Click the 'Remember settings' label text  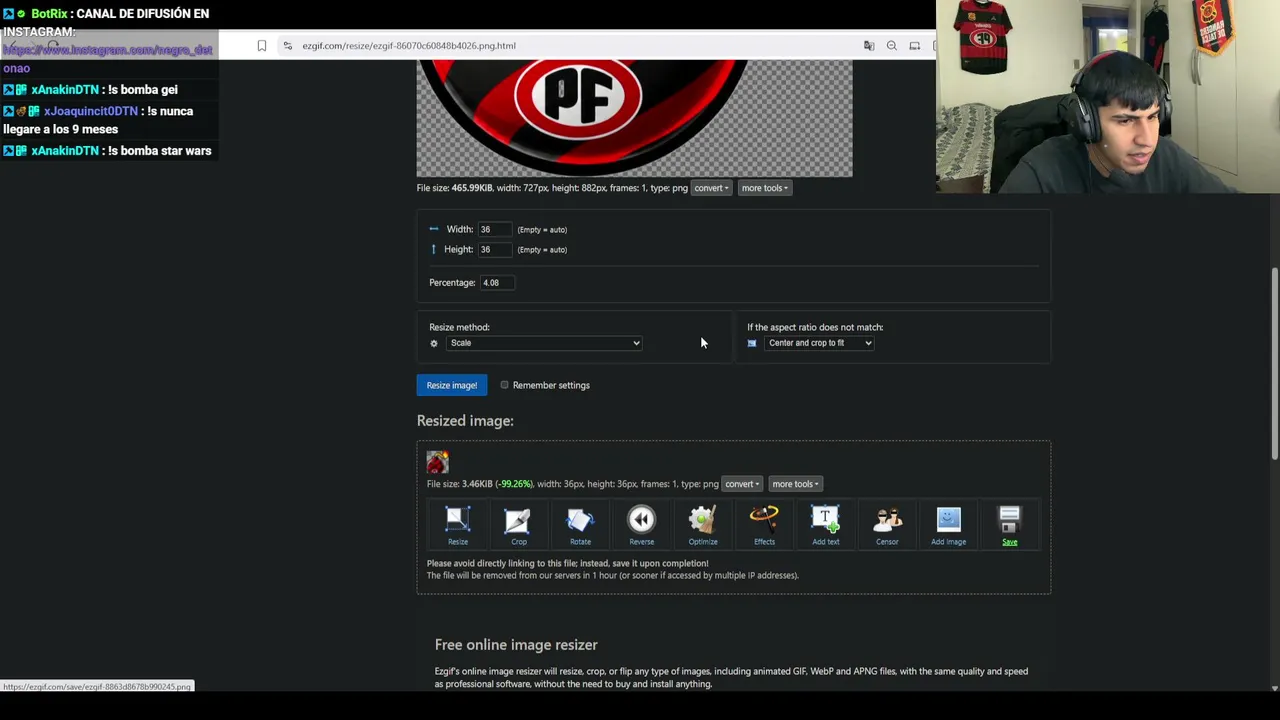point(551,385)
